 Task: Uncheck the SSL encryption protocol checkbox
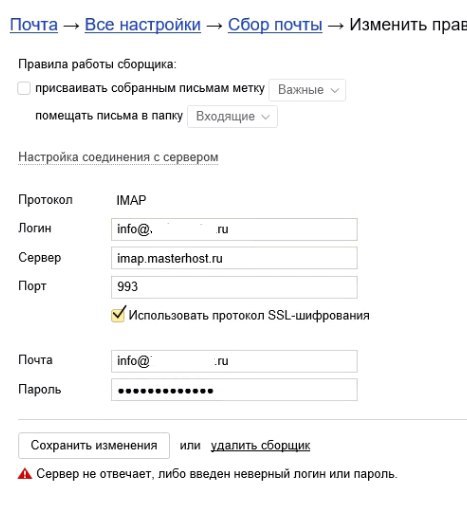[118, 315]
